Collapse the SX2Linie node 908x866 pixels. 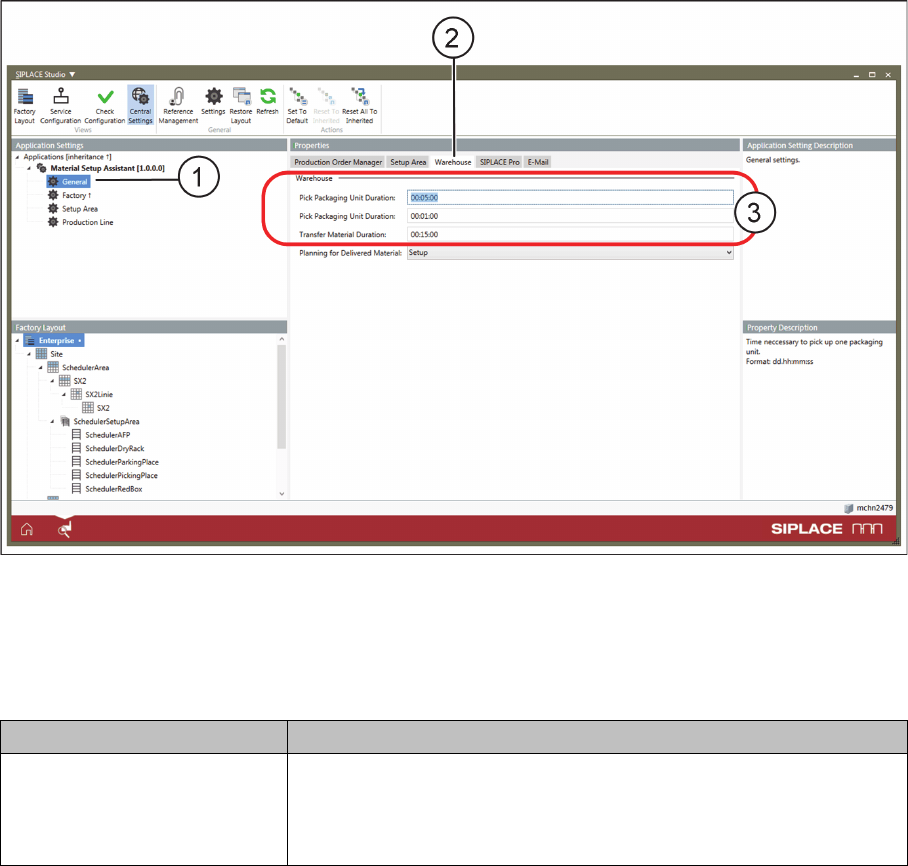pos(64,394)
